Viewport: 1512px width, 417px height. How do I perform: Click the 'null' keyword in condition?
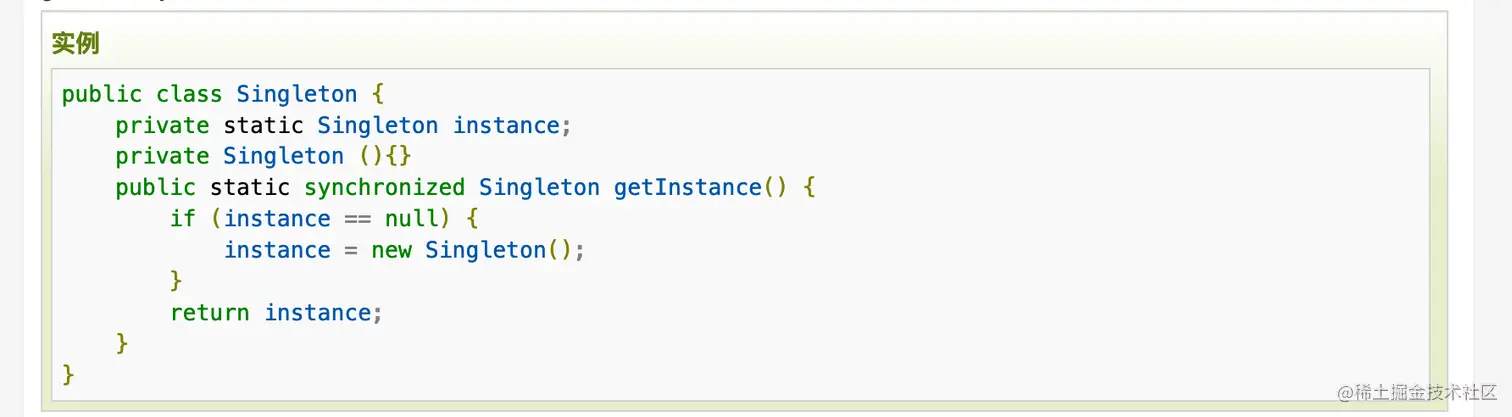click(x=411, y=218)
